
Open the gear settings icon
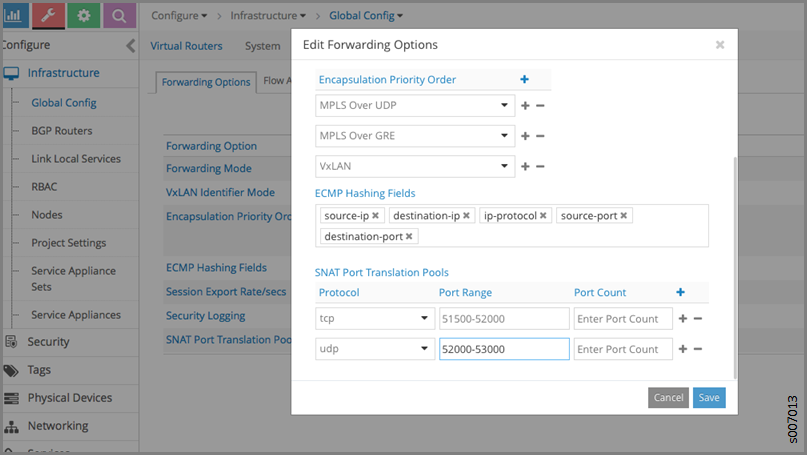tap(84, 15)
